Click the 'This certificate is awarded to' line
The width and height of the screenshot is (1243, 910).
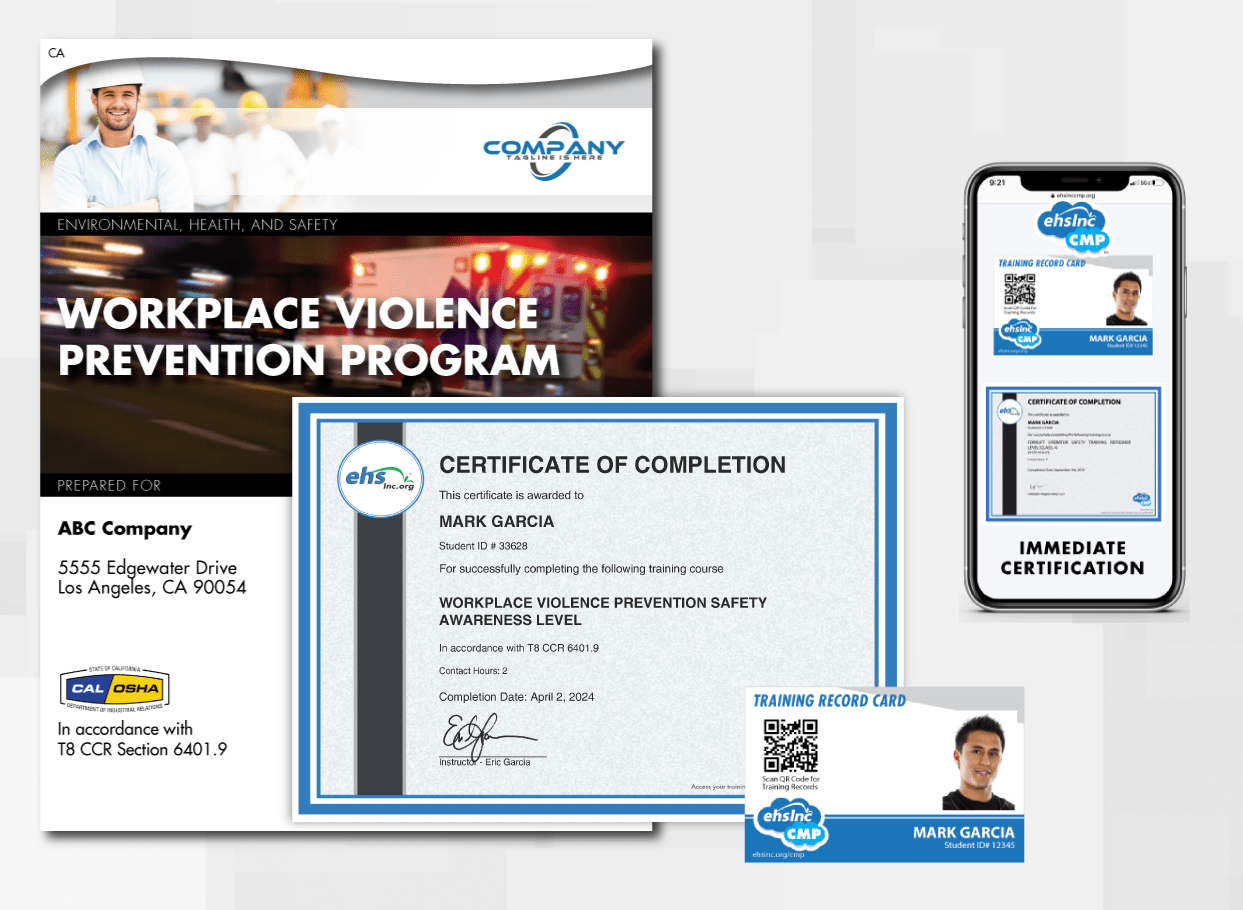512,495
